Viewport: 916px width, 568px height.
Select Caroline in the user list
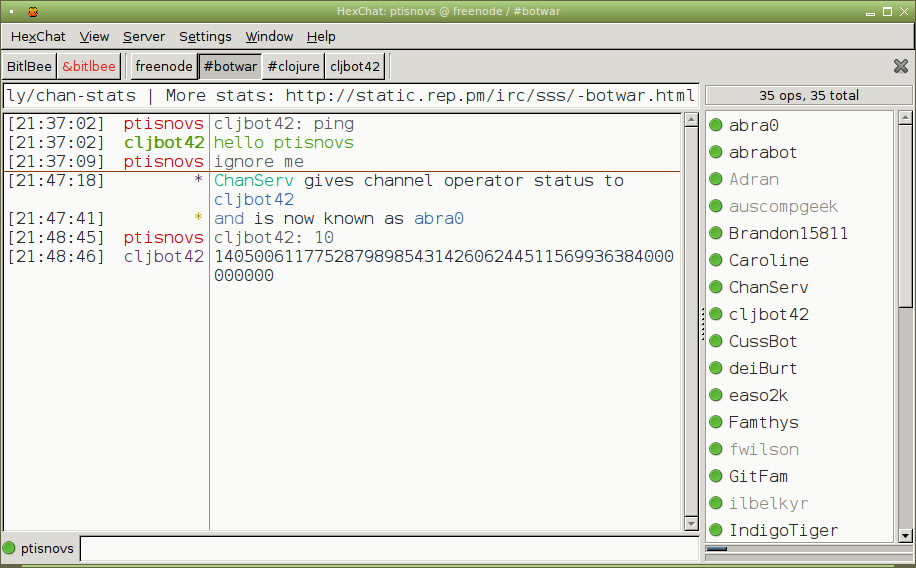tap(768, 260)
